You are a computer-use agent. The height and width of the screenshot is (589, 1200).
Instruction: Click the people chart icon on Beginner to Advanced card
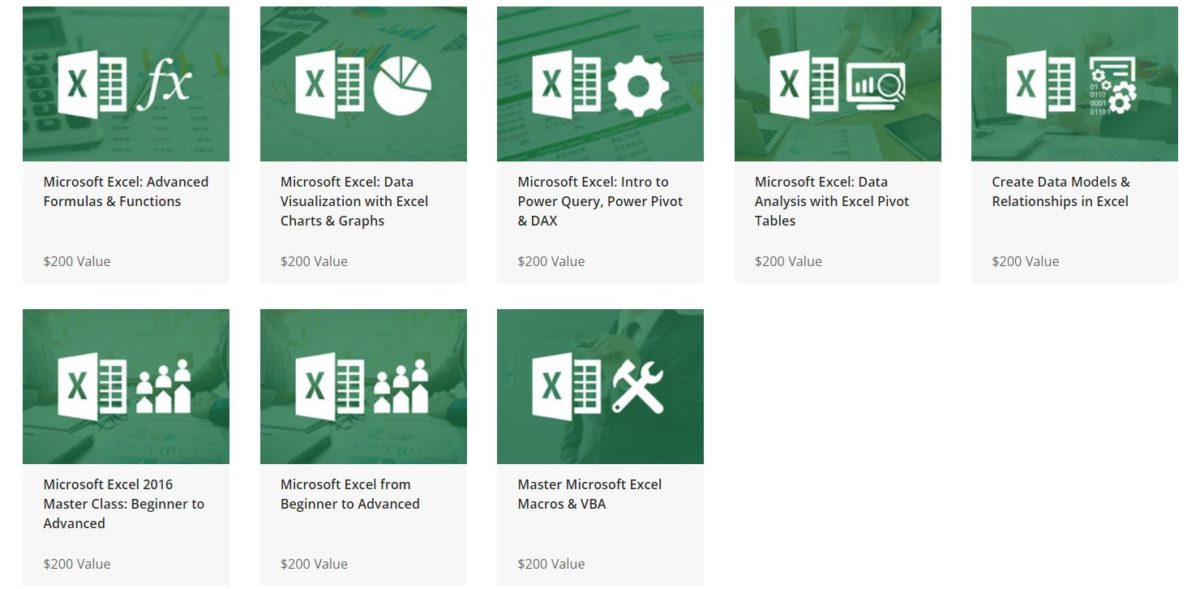point(401,387)
